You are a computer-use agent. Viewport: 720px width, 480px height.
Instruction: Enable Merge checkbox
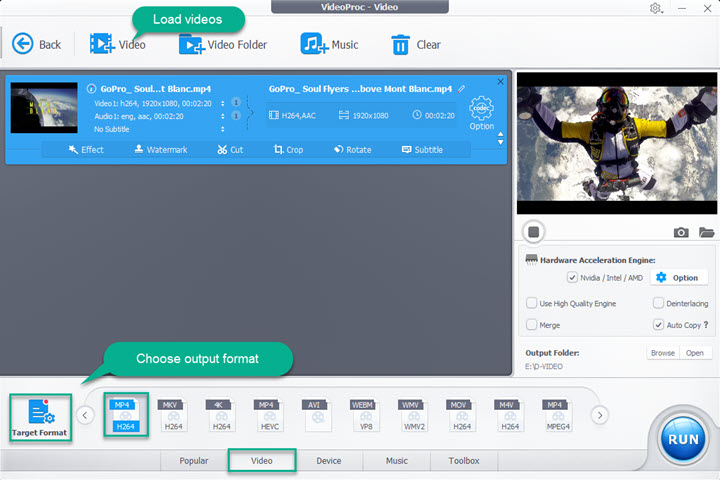[531, 325]
